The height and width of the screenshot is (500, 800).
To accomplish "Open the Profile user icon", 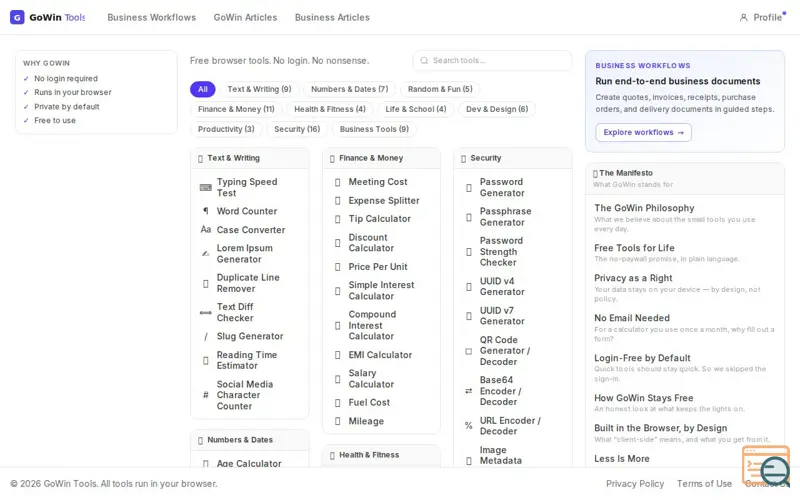I will point(743,17).
